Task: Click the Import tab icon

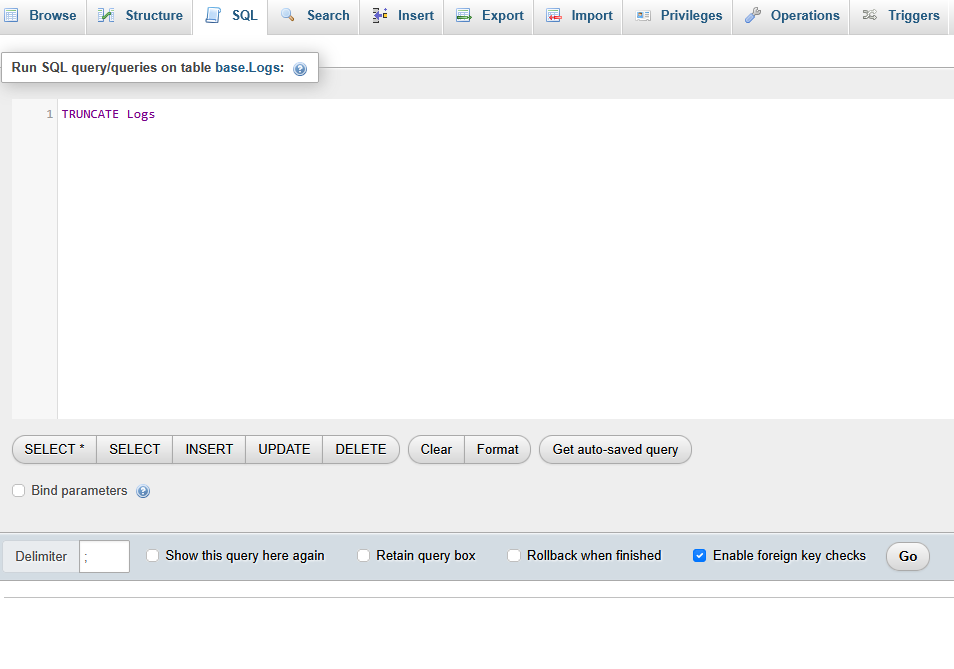Action: tap(554, 15)
